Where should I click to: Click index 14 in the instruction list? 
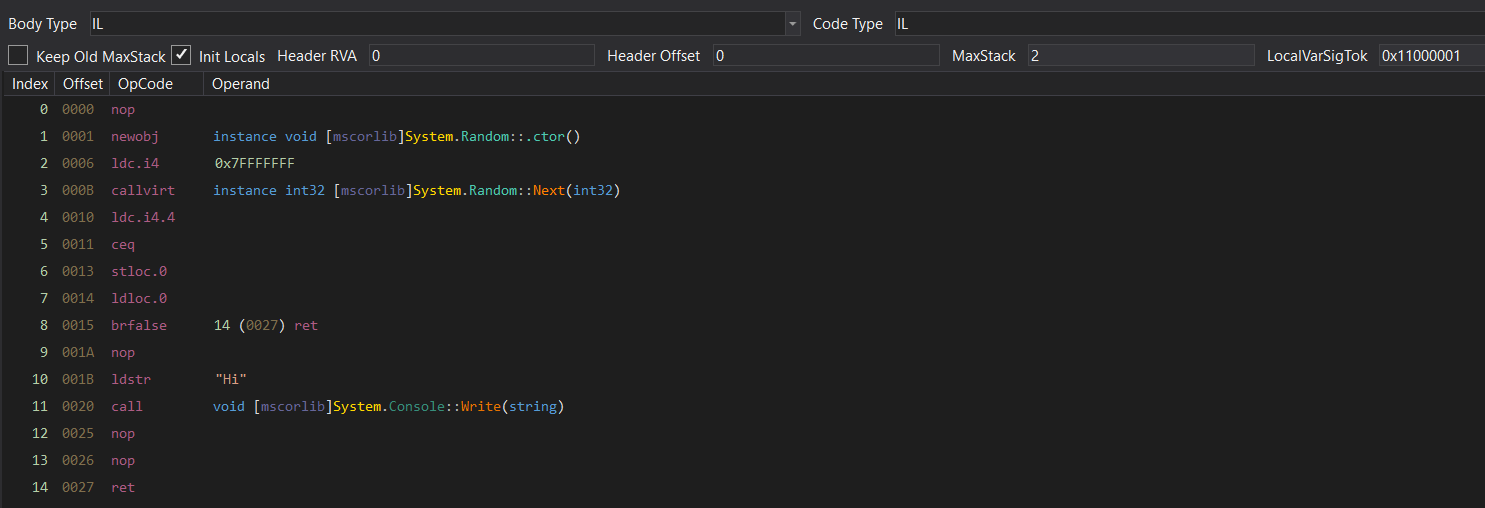[x=40, y=487]
